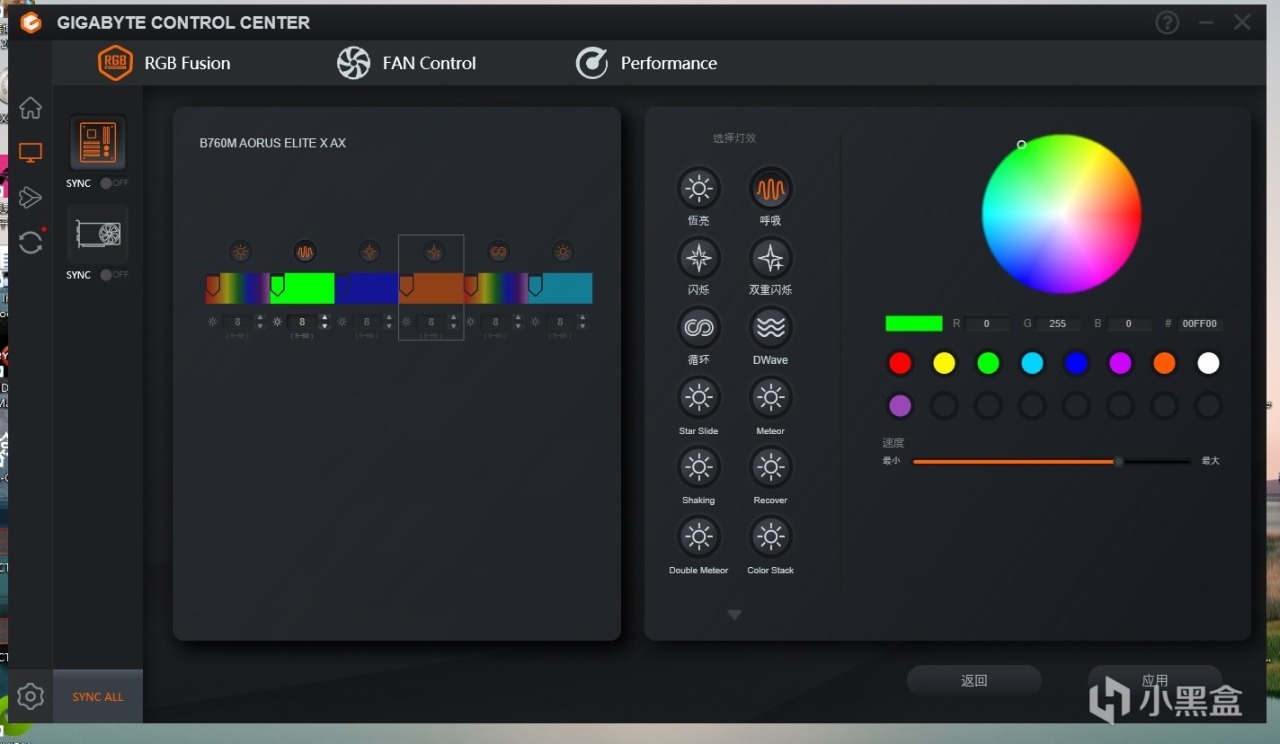The height and width of the screenshot is (744, 1280).
Task: Click the LED count field under the orange zone
Action: coord(431,322)
